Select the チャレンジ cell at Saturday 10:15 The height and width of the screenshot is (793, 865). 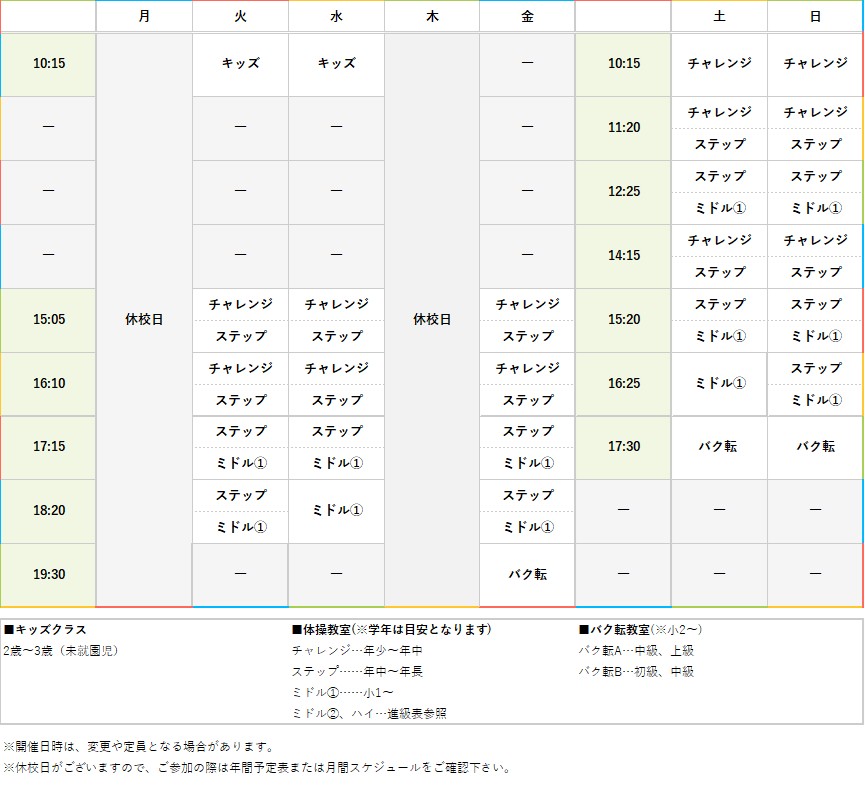[719, 64]
